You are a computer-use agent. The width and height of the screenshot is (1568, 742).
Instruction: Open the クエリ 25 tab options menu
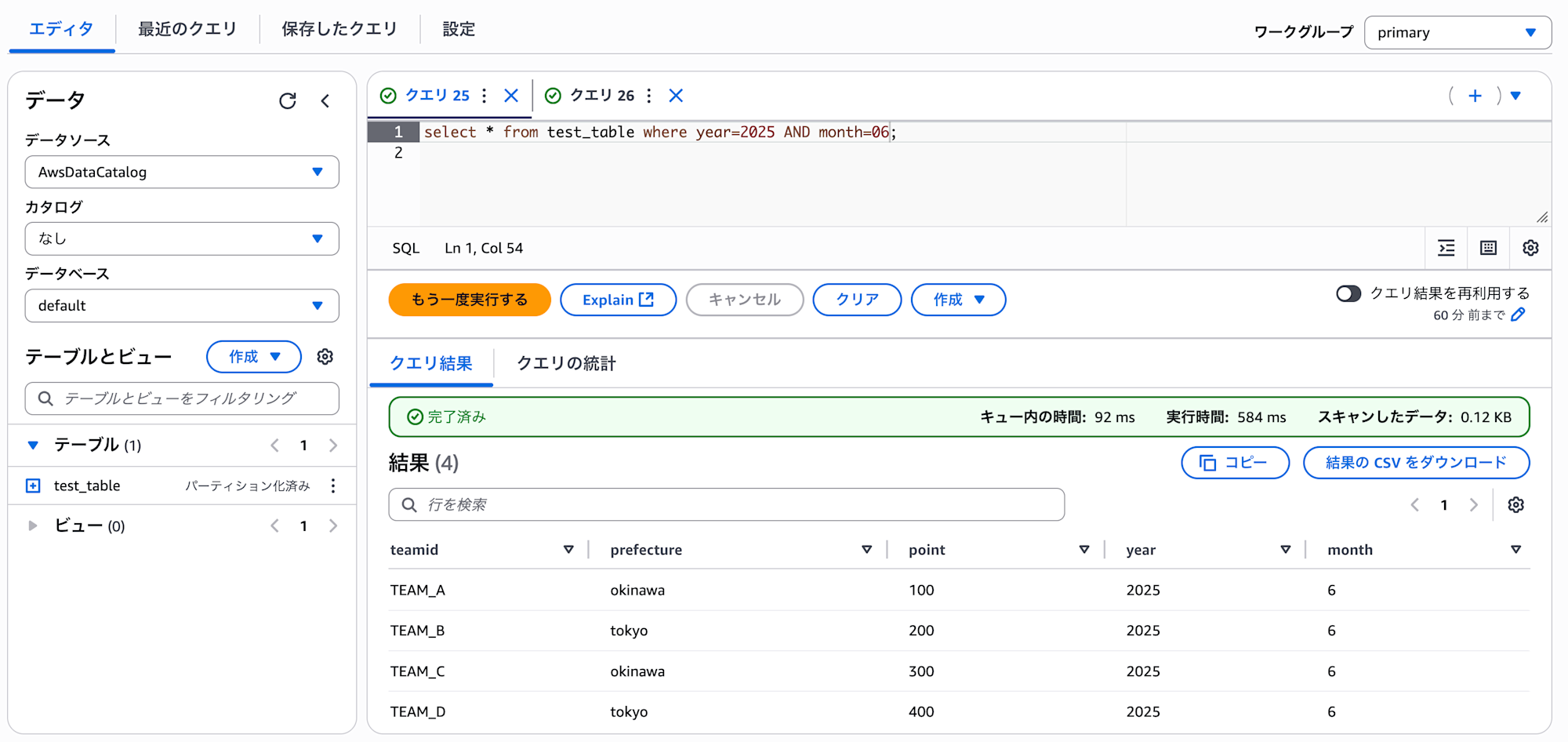[x=485, y=96]
